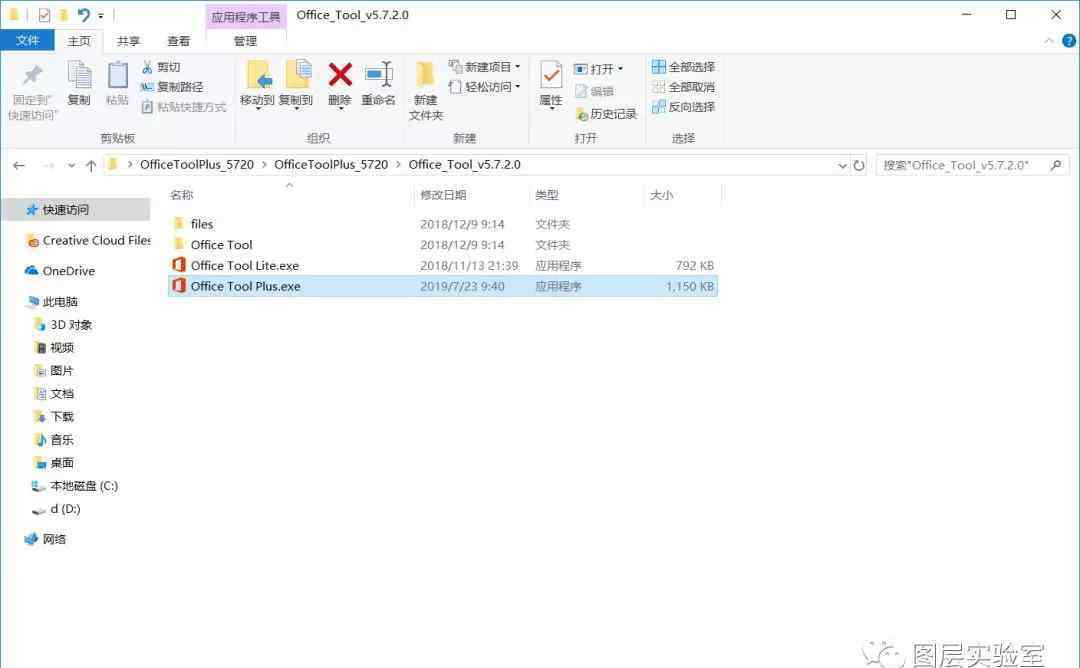Viewport: 1080px width, 668px height.
Task: Select the Application Tools contextual tab
Action: tap(246, 17)
